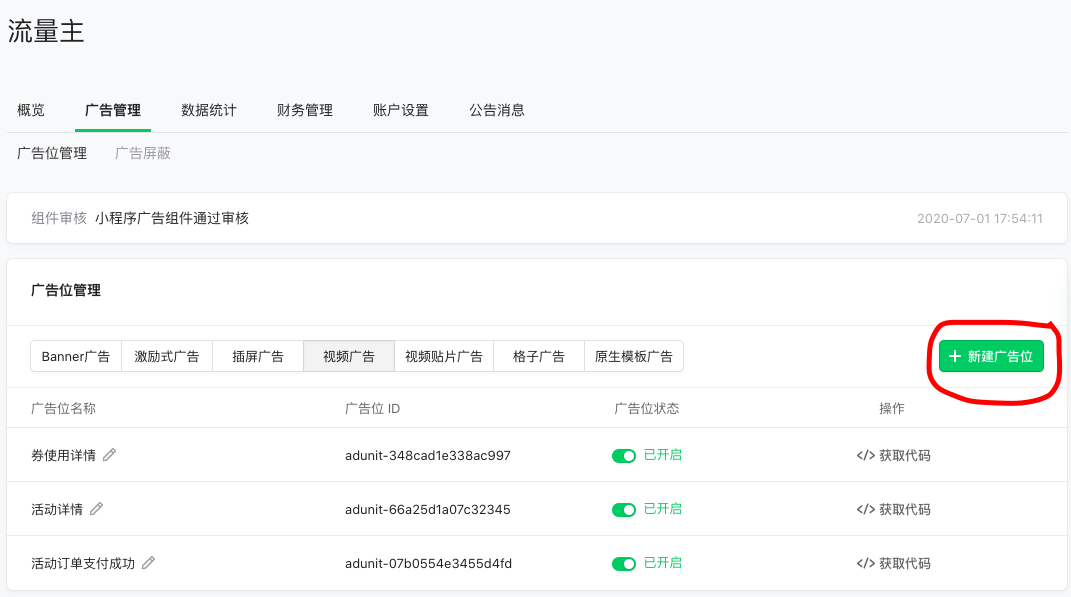Show the 原生模板广告 type filter

634,356
